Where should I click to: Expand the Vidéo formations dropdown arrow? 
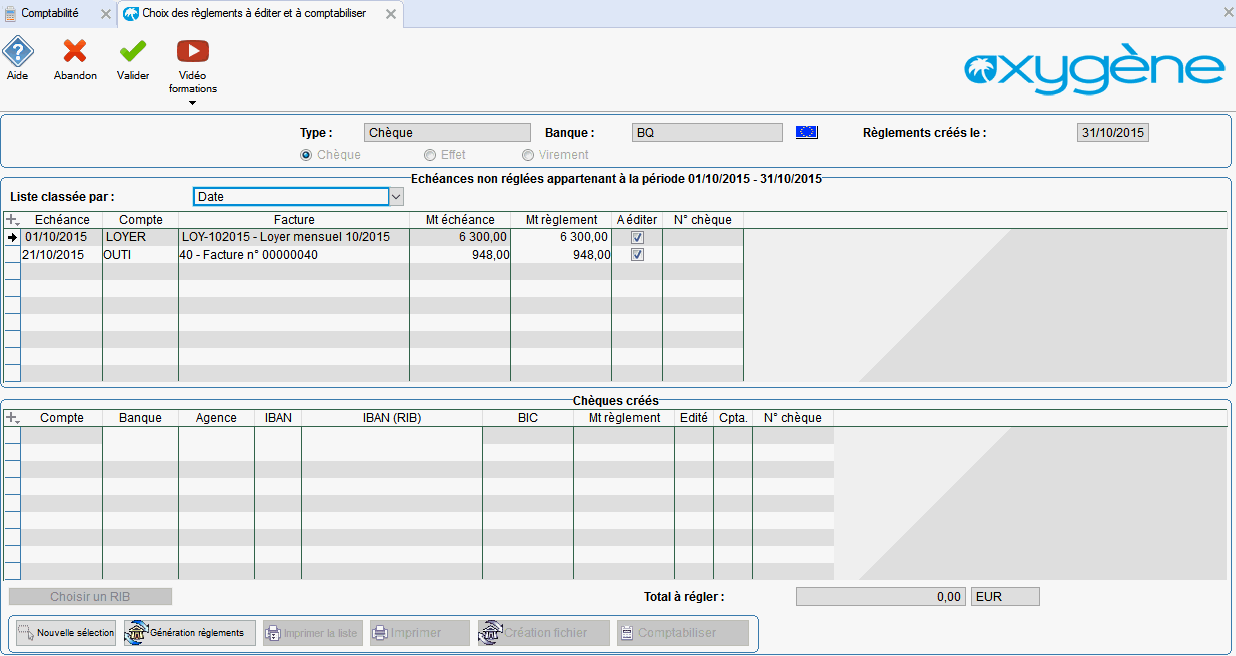pyautogui.click(x=193, y=103)
